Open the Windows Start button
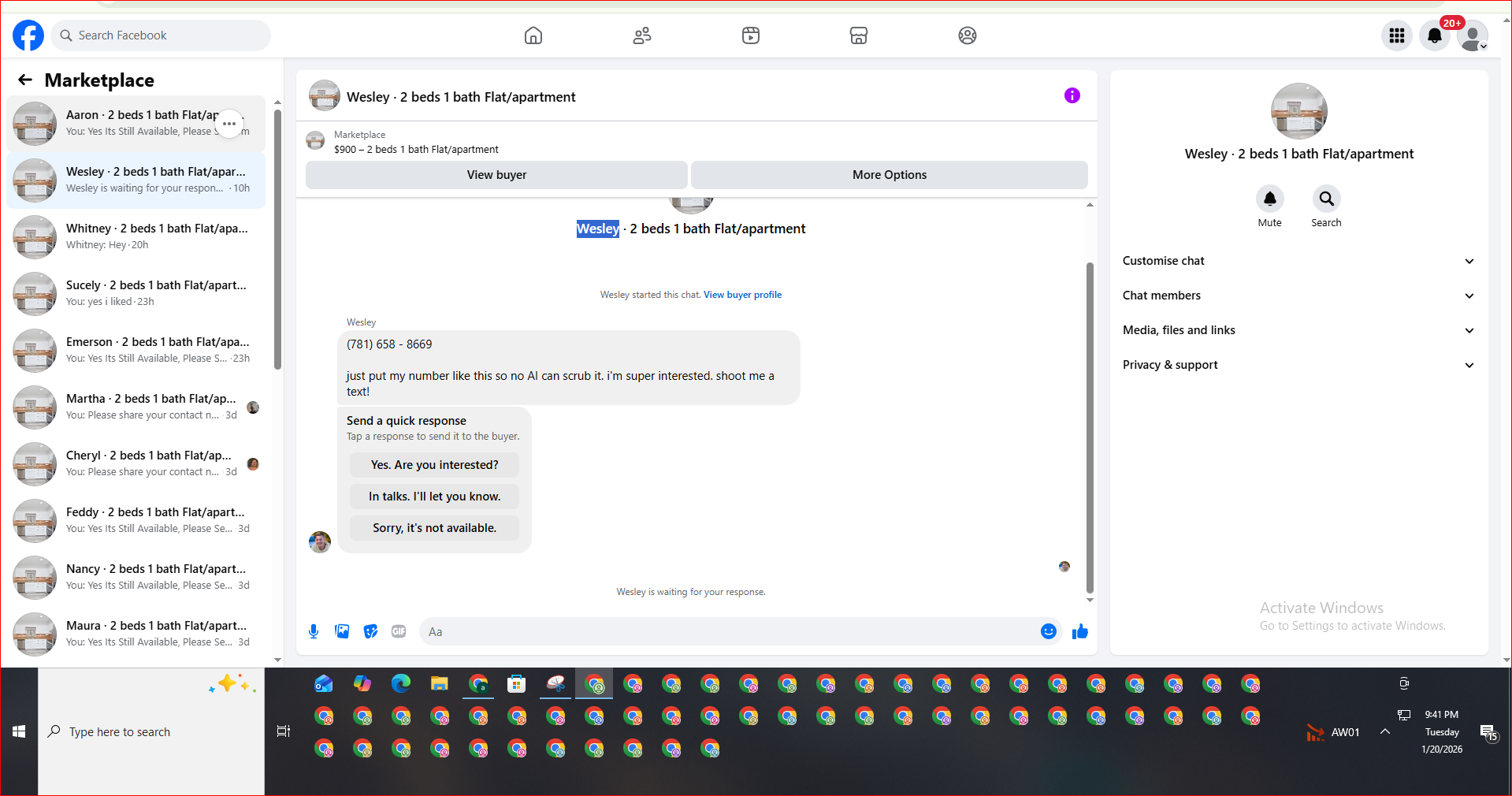Screen dimensions: 1512x796 [x=19, y=731]
